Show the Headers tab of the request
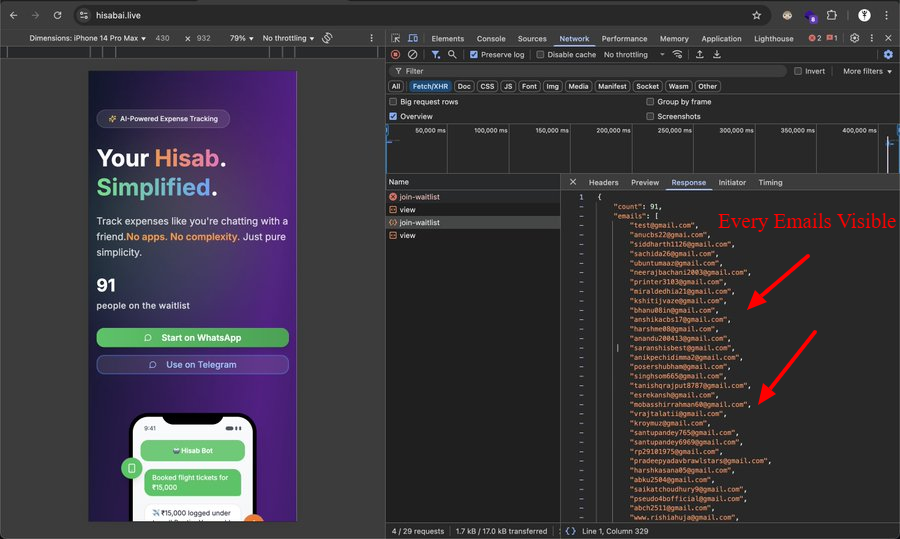Screen dimensions: 900x539 (603, 183)
